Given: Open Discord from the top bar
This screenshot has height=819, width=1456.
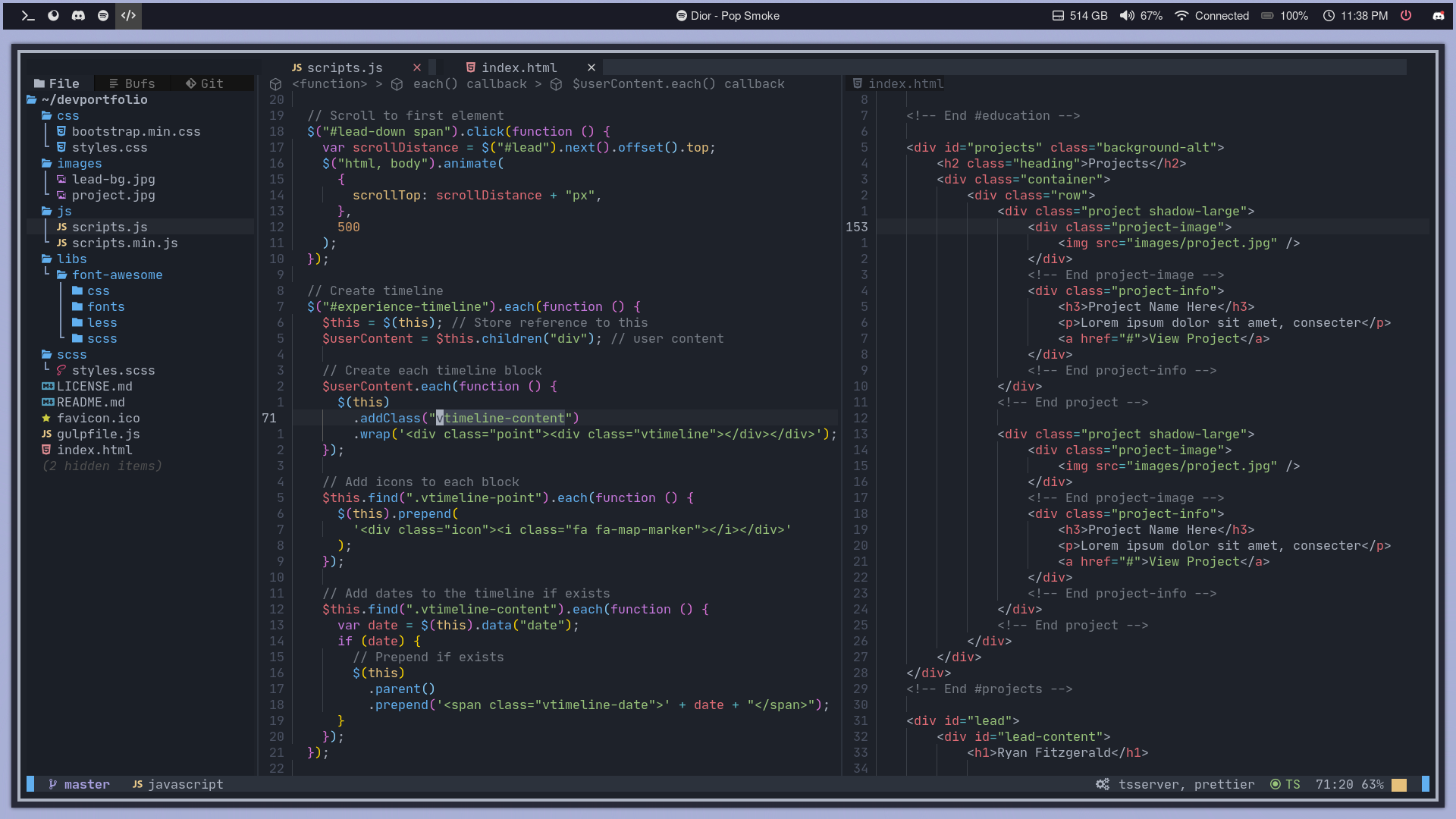Looking at the screenshot, I should 78,15.
